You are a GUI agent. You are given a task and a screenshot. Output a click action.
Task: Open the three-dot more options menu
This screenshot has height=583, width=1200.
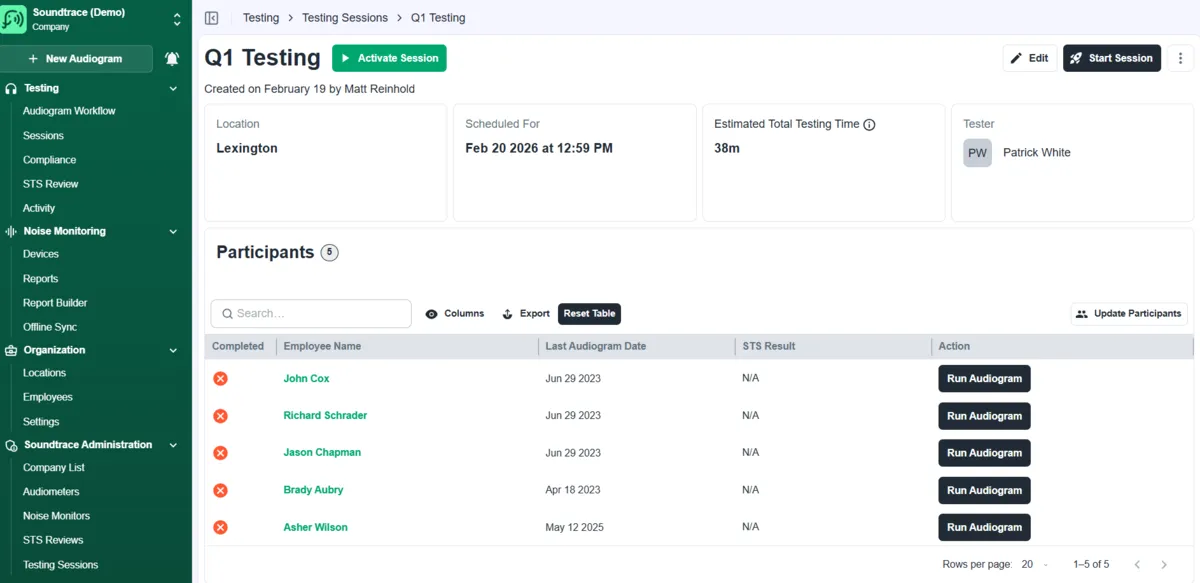tap(1181, 58)
